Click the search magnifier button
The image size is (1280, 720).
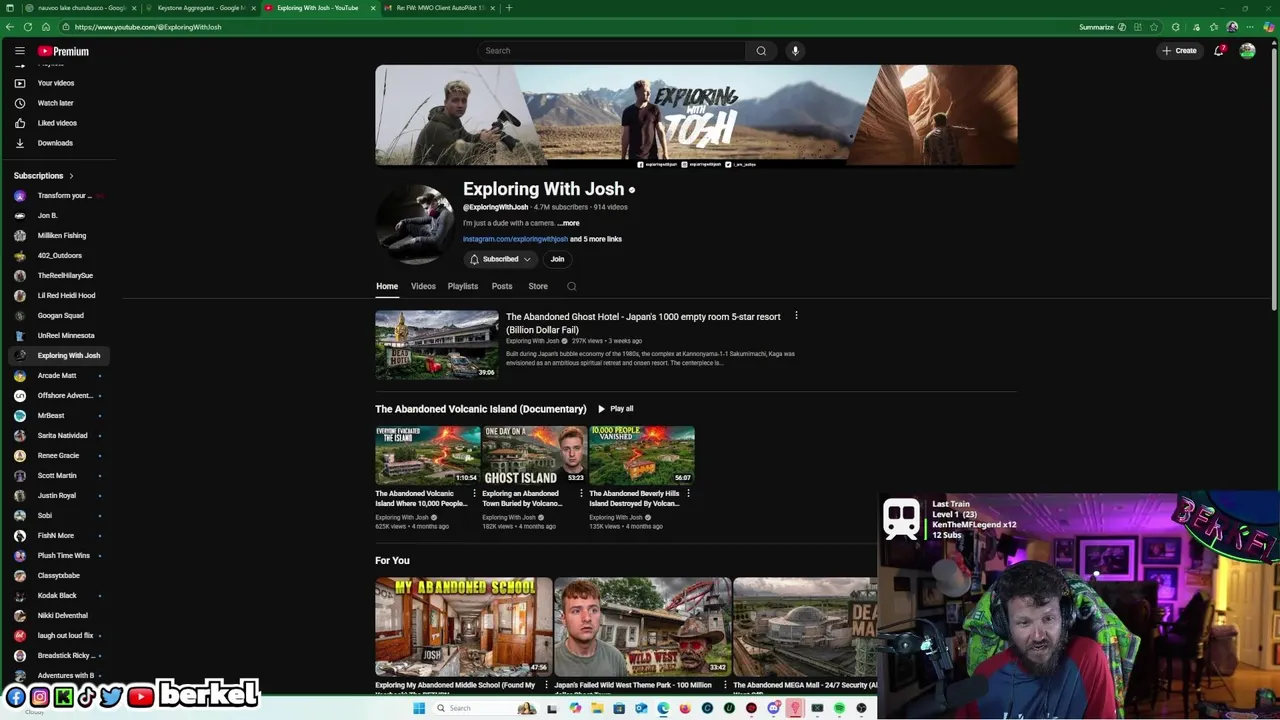(761, 51)
